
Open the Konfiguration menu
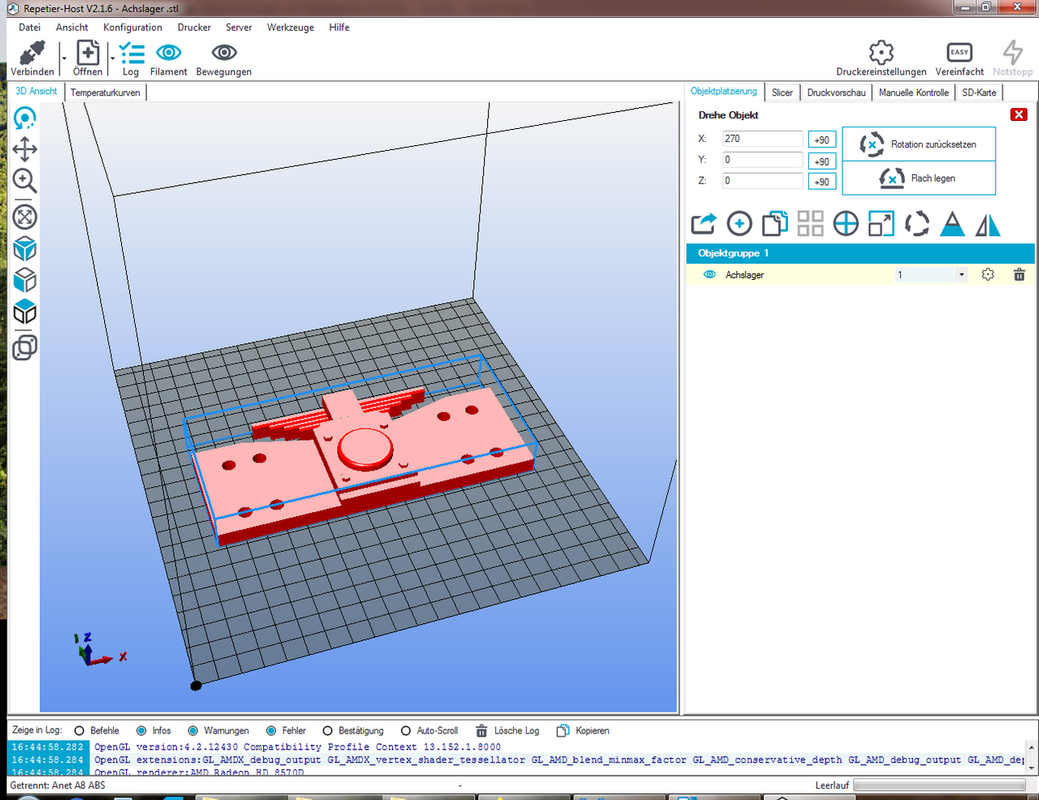(133, 27)
